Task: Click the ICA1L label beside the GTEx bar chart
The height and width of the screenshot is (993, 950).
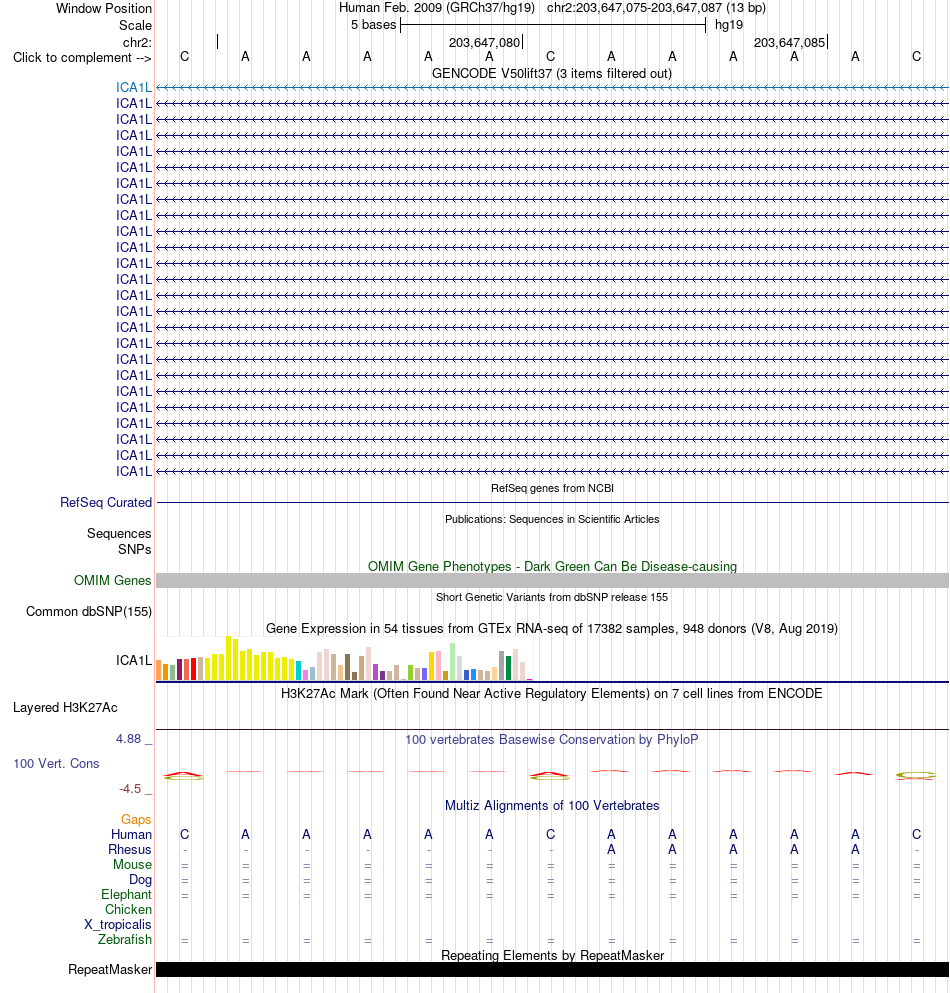Action: click(134, 661)
